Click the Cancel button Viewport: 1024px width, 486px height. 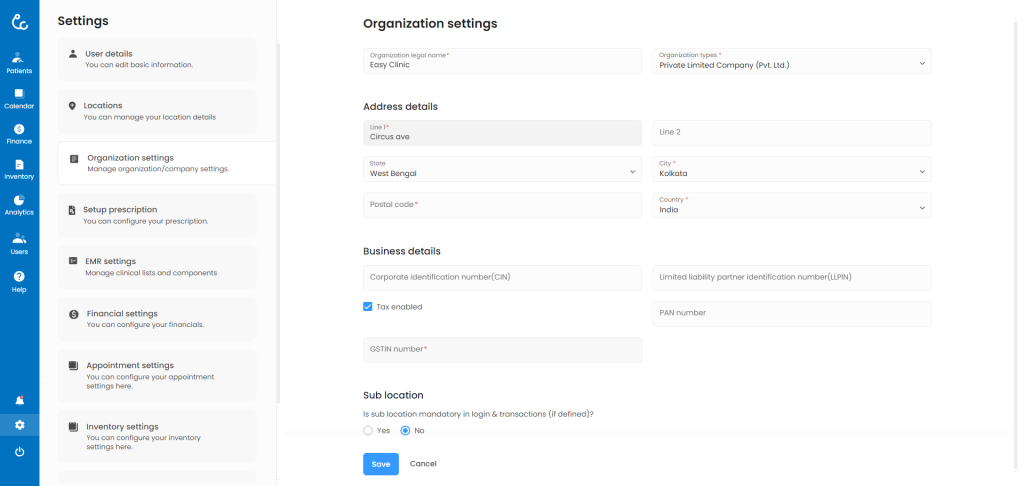pyautogui.click(x=423, y=464)
